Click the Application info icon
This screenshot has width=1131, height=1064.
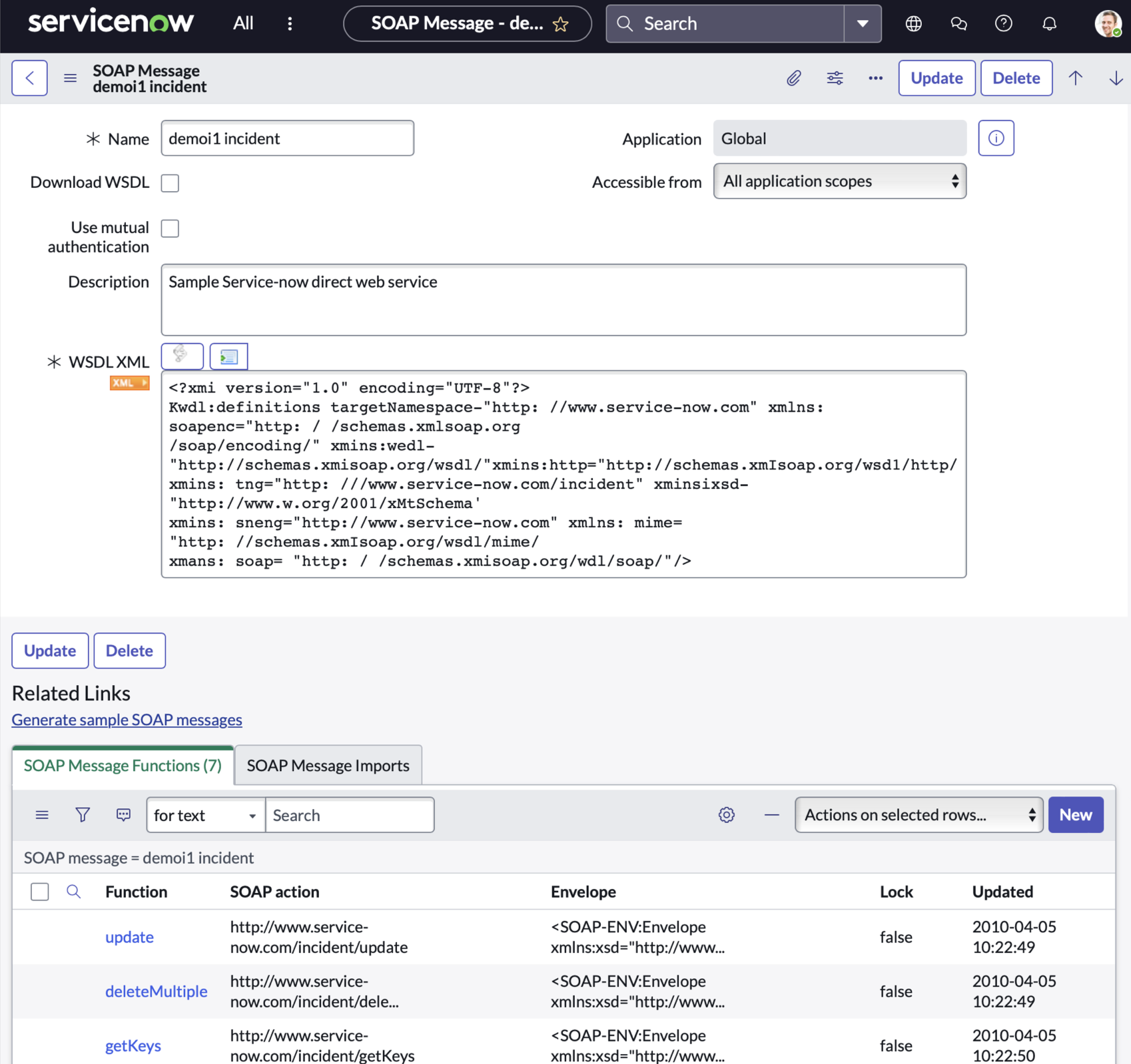[x=996, y=138]
